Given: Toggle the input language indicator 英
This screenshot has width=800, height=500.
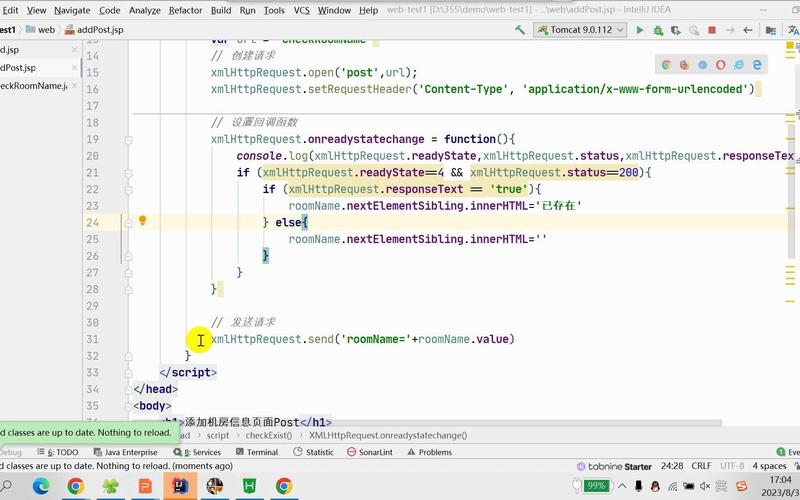Looking at the screenshot, I should pos(721,486).
